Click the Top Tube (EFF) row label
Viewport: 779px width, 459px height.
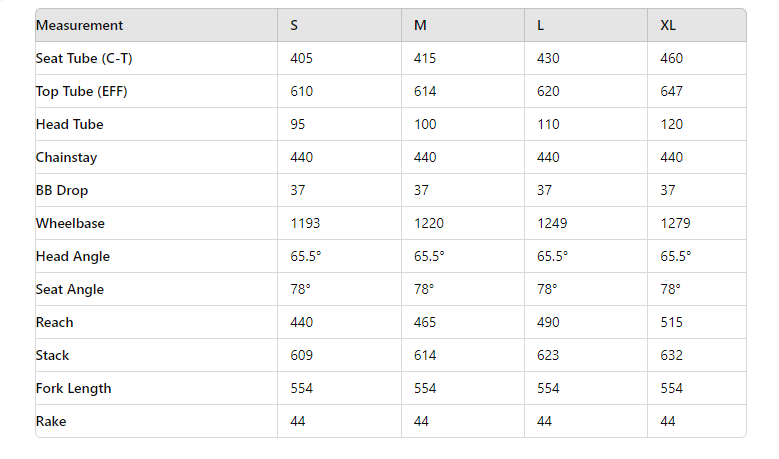coord(82,92)
